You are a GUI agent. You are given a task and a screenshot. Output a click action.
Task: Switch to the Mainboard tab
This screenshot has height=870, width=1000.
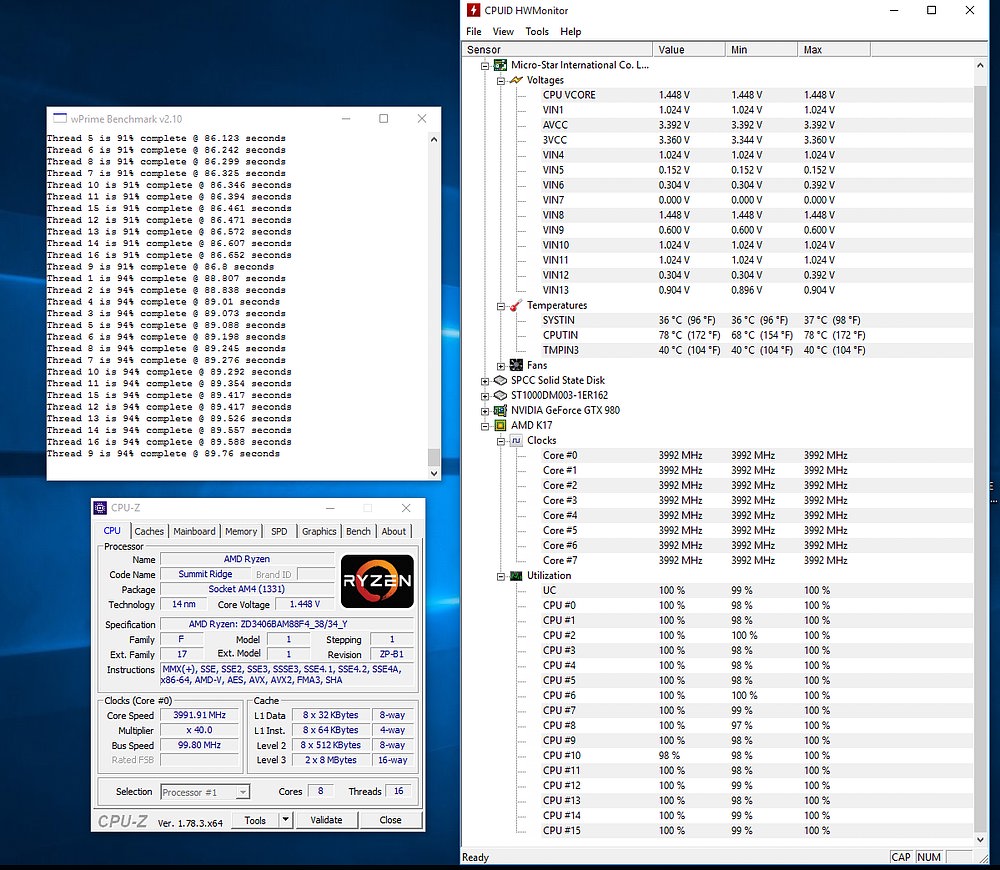[x=195, y=531]
